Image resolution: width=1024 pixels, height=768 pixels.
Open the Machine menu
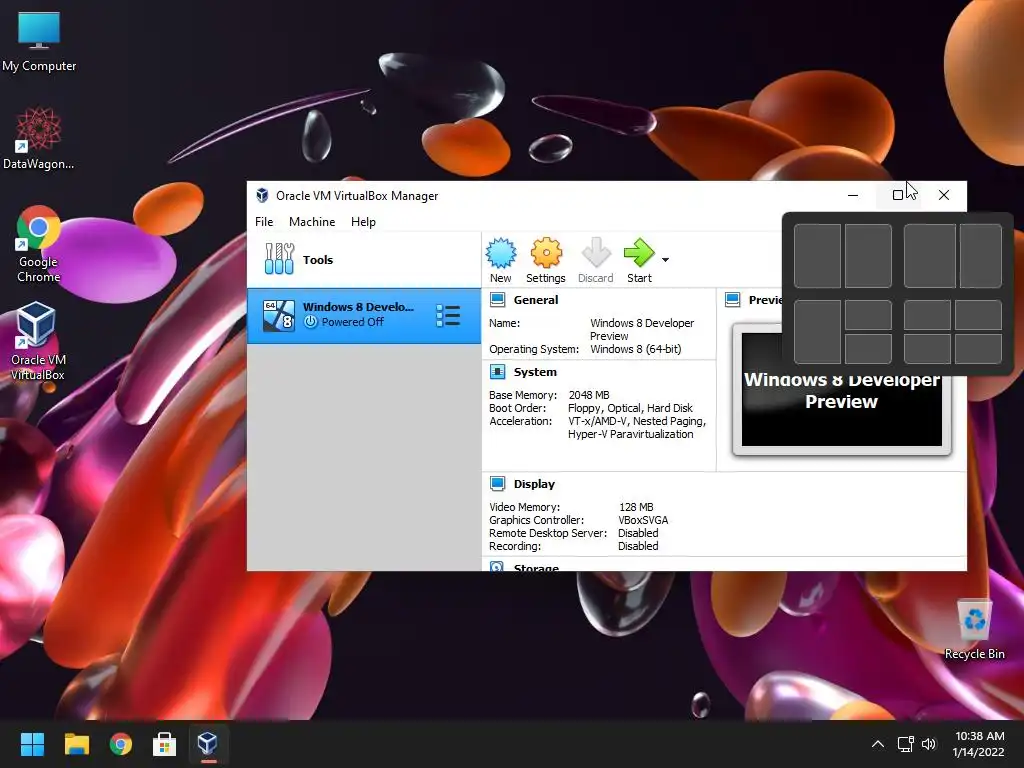(x=312, y=222)
